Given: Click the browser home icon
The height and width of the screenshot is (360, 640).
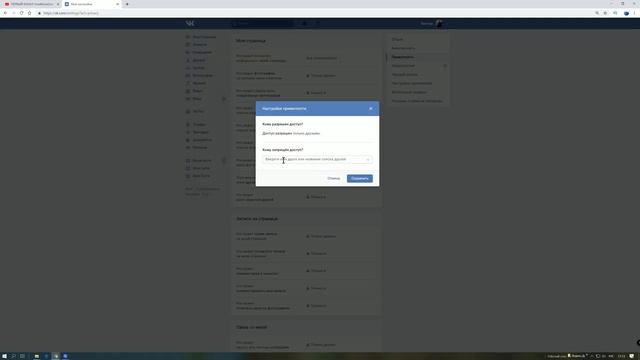Looking at the screenshot, I should click(x=29, y=13).
